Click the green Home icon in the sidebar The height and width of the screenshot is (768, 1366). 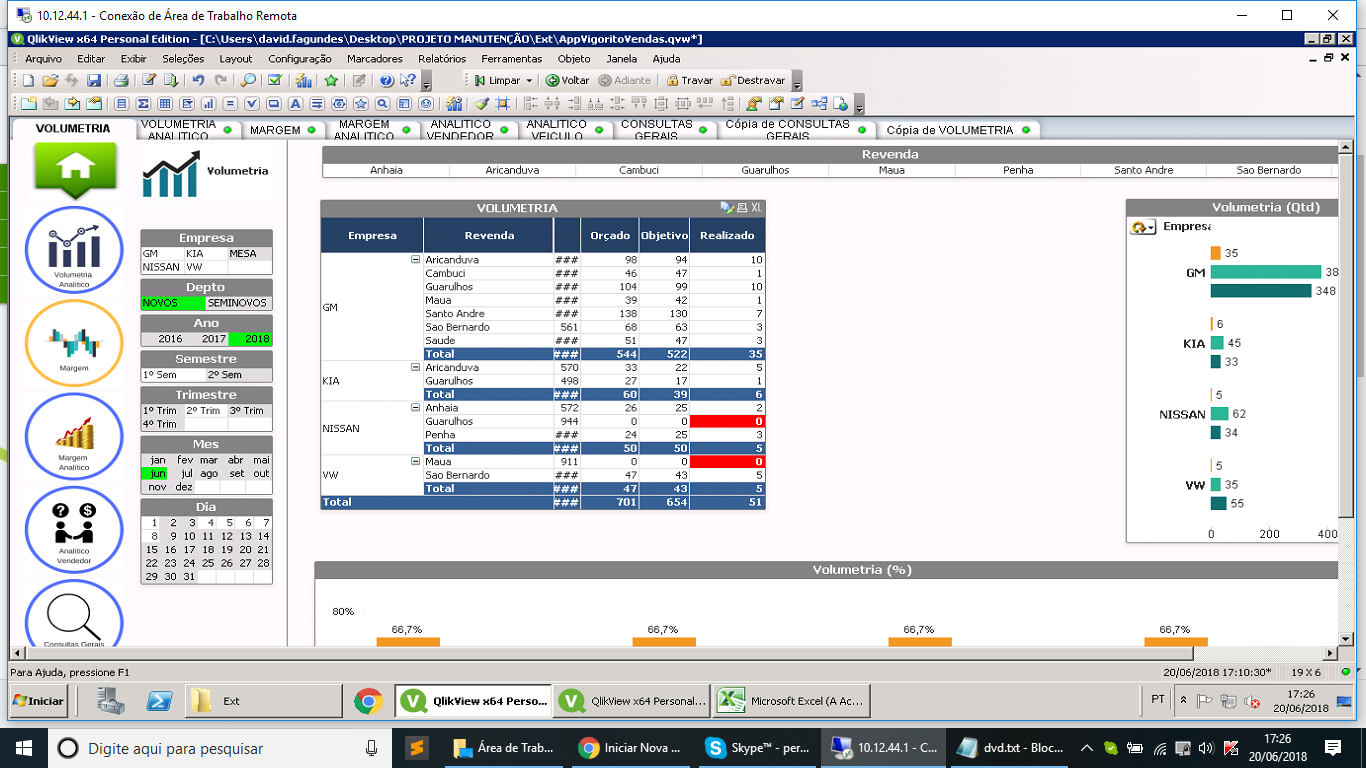(76, 168)
